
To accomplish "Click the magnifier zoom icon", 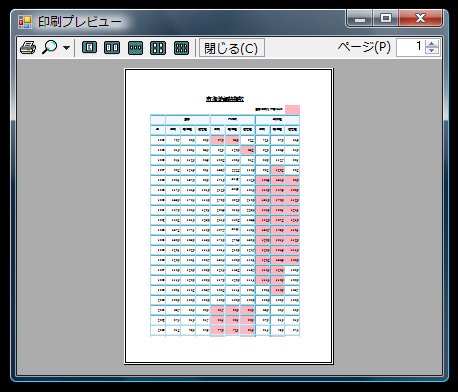I will (x=50, y=47).
